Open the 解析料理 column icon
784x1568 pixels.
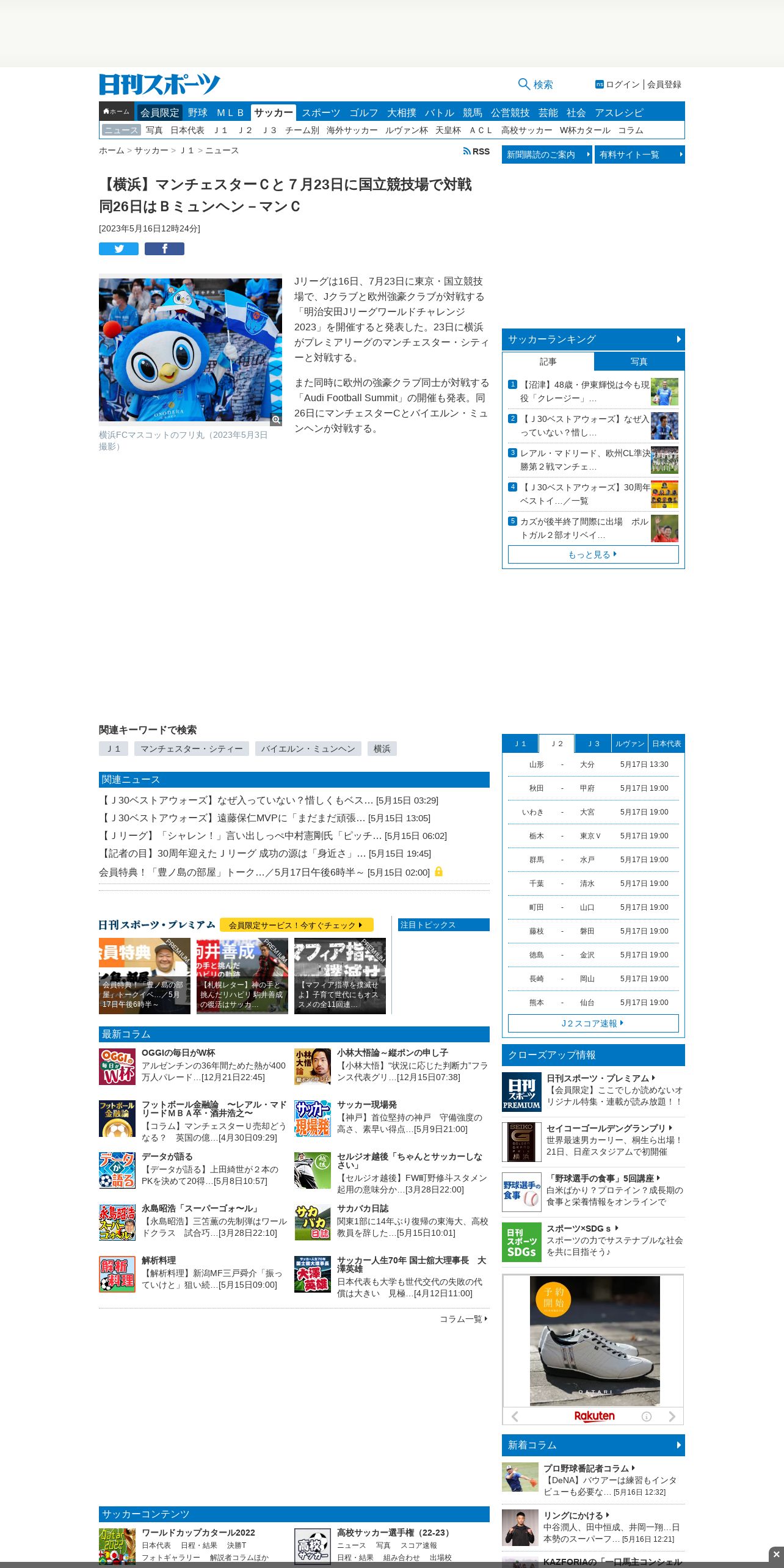tap(117, 1274)
